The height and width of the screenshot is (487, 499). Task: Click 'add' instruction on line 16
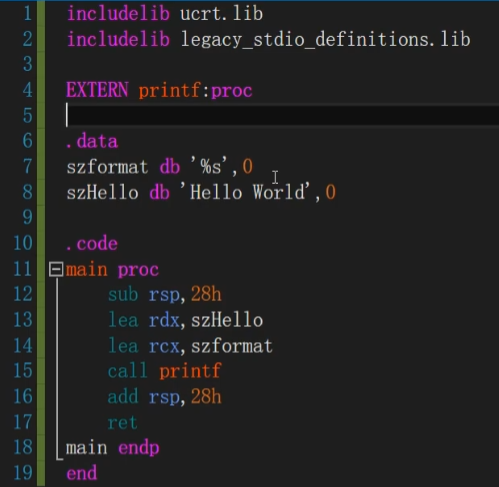(x=123, y=397)
